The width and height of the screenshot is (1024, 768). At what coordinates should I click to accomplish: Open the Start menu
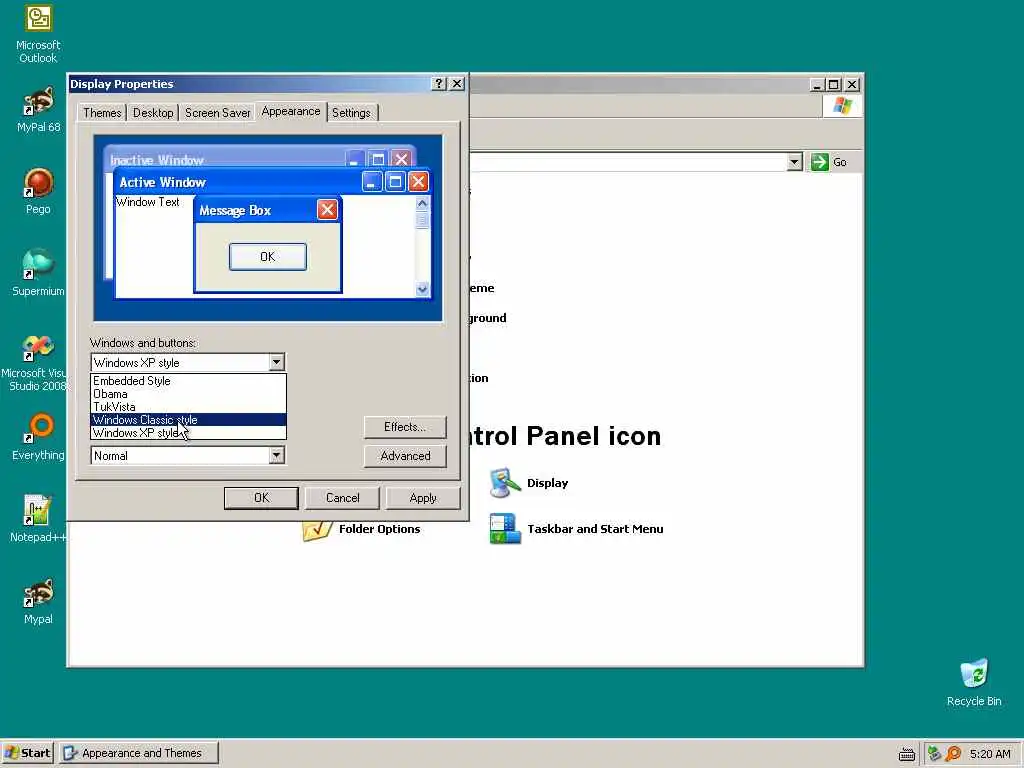(27, 753)
